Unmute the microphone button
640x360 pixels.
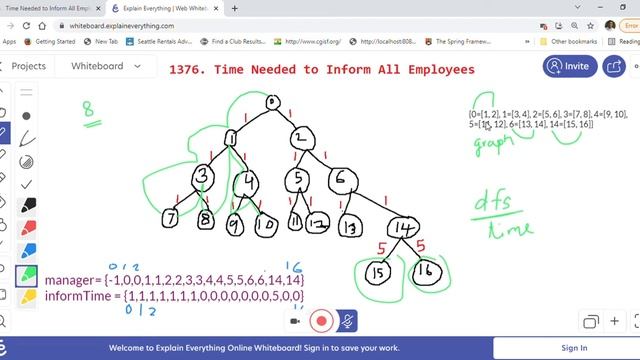pyautogui.click(x=347, y=321)
